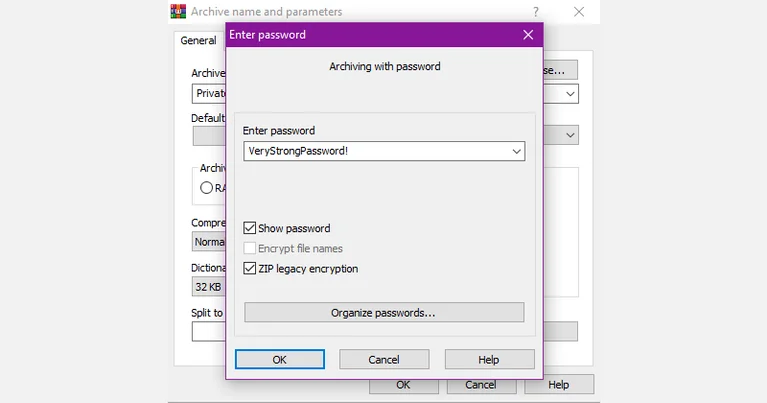Viewport: 767px width, 403px height.
Task: Switch to the General tab
Action: tap(198, 41)
